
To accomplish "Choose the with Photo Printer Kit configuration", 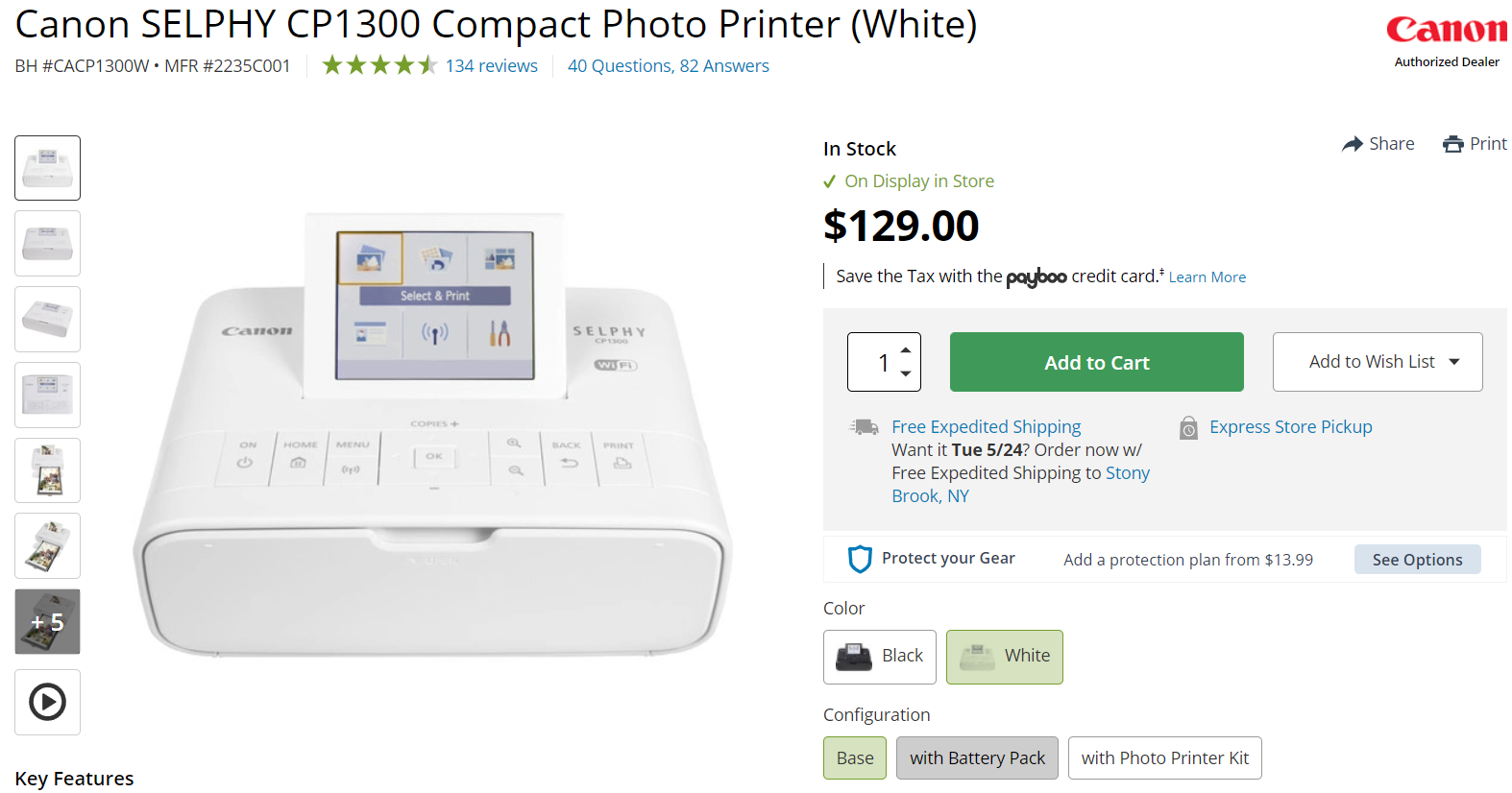I will 1164,758.
